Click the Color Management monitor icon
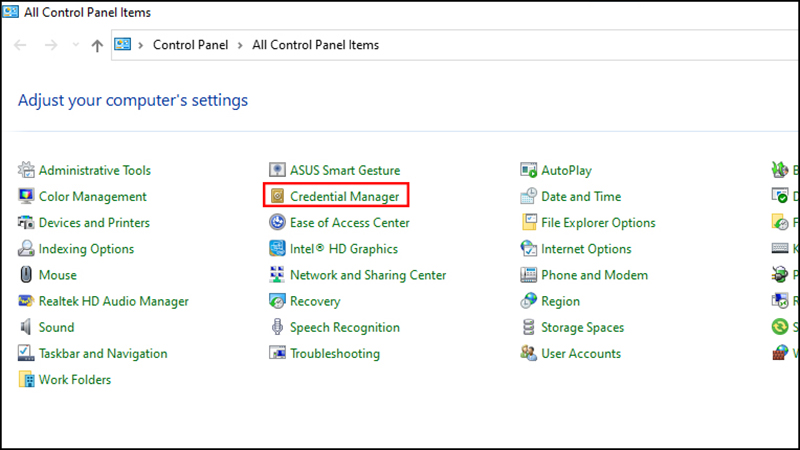The image size is (800, 450). 26,196
